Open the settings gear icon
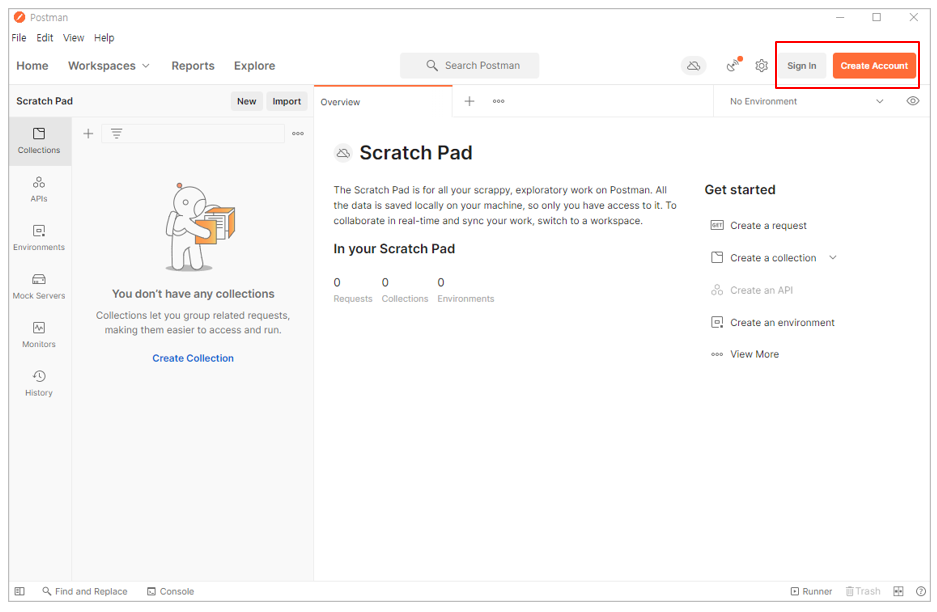937x612 pixels. [x=761, y=66]
